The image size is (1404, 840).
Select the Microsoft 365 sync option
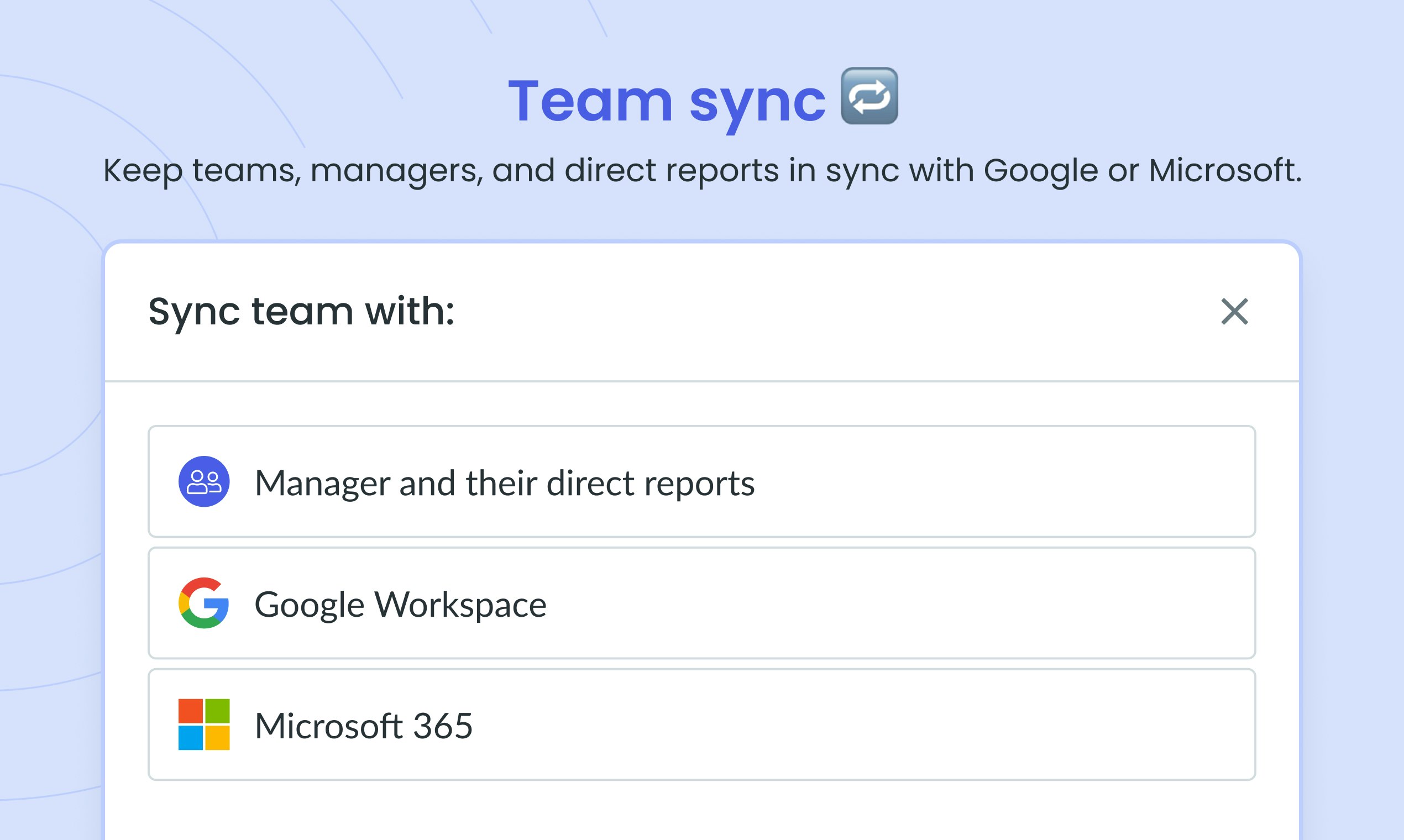click(701, 725)
